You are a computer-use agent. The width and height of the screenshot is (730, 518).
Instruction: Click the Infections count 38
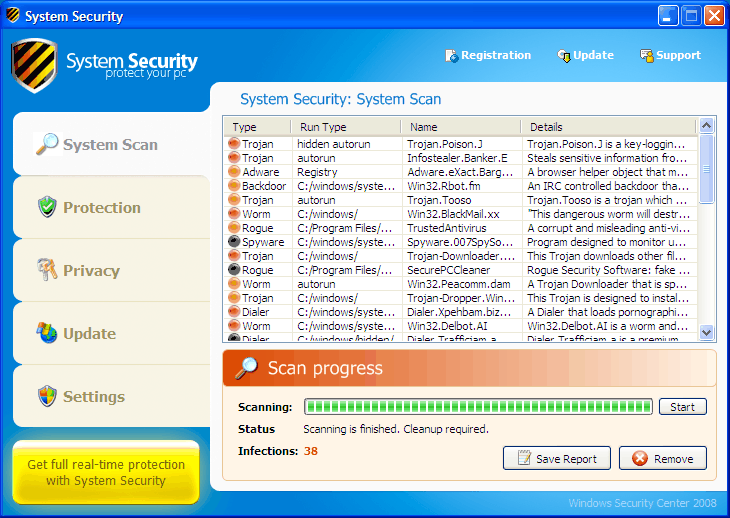tap(311, 451)
